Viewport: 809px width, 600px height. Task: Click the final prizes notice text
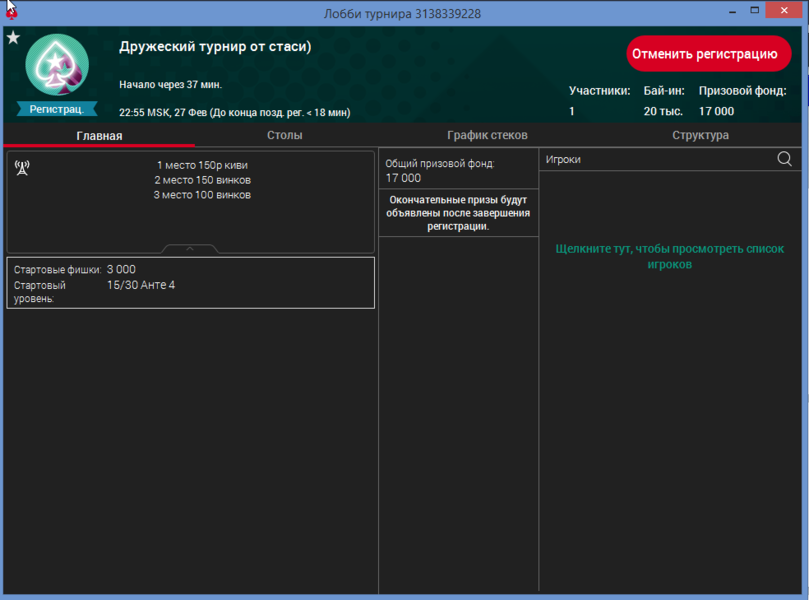click(x=459, y=213)
